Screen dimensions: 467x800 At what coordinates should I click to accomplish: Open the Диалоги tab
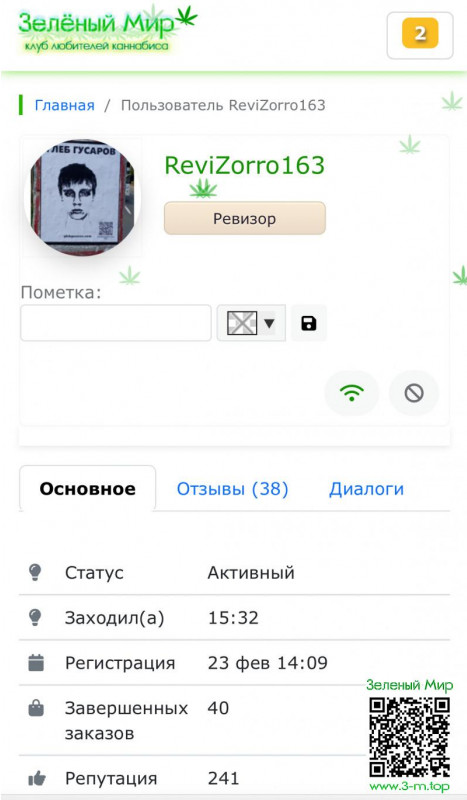(x=366, y=489)
